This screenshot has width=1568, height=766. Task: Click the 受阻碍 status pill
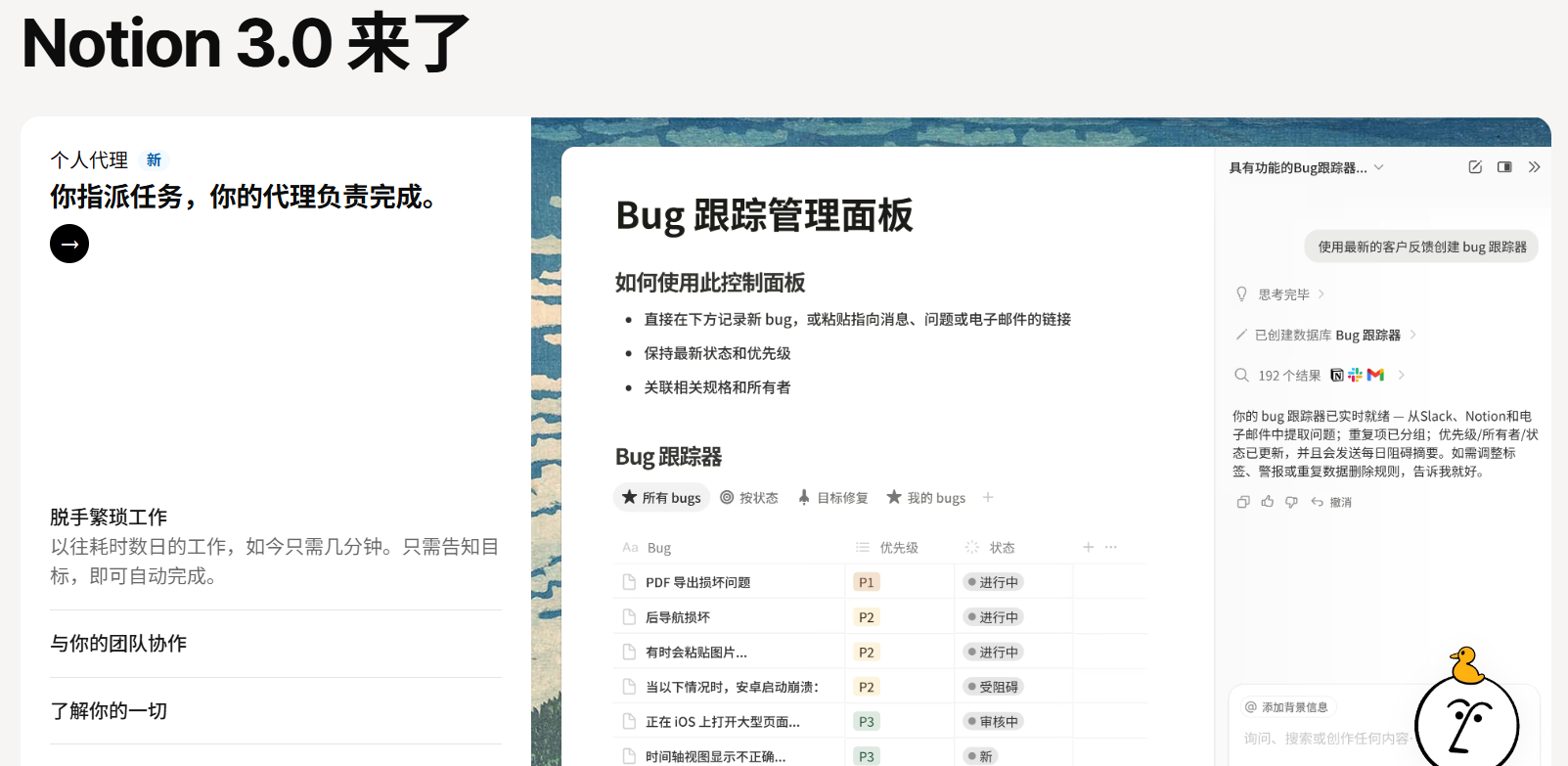coord(993,687)
